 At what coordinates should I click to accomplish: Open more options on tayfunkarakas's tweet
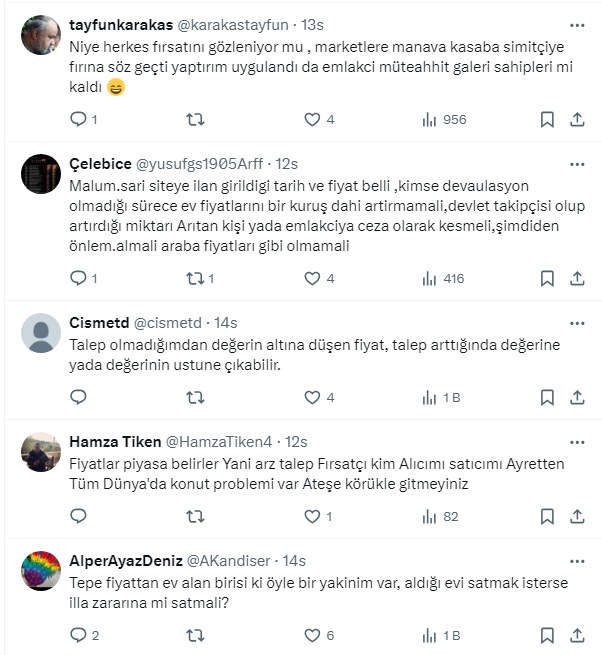577,24
